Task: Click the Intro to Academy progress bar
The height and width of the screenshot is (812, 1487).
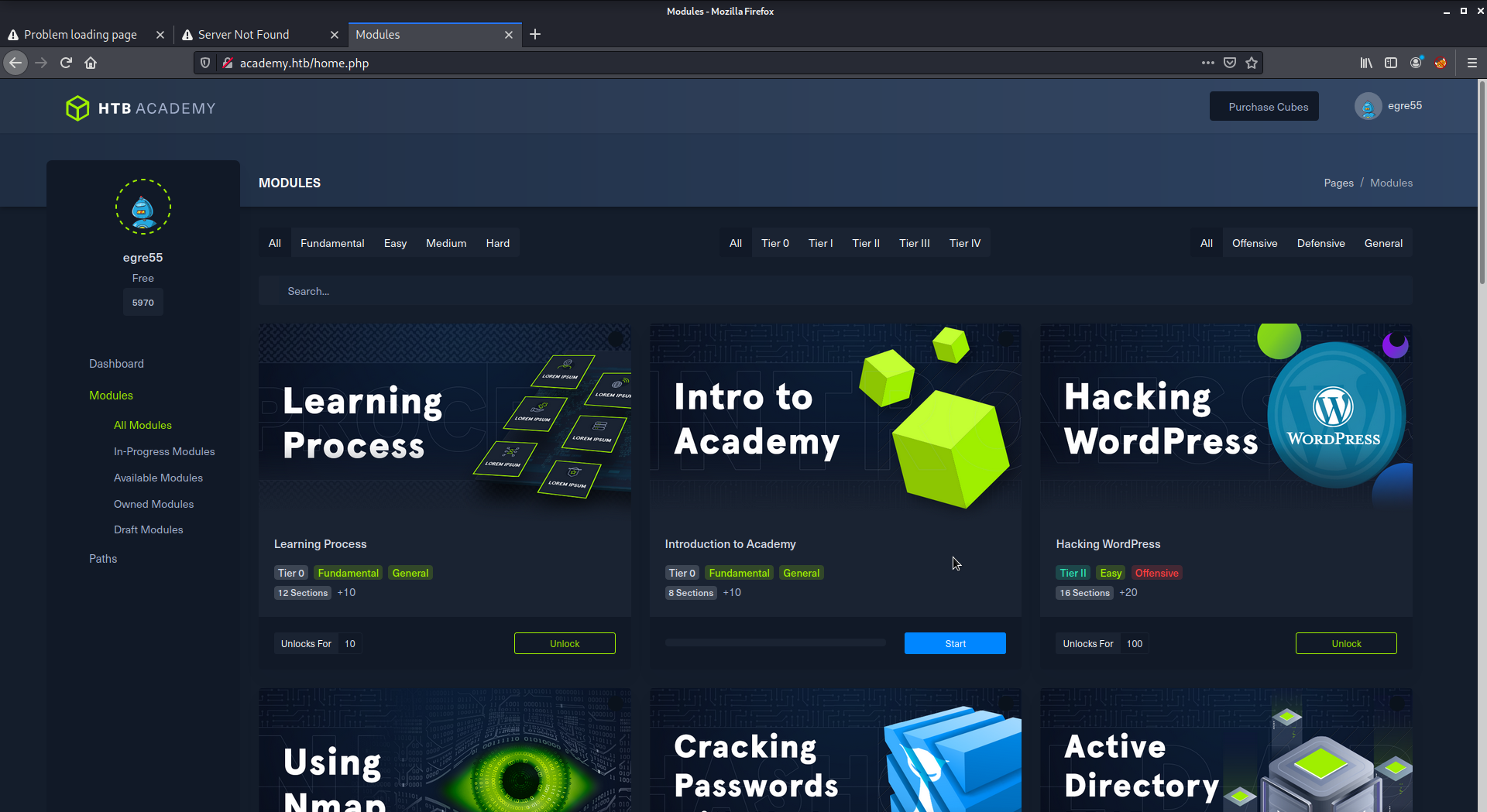Action: [775, 642]
